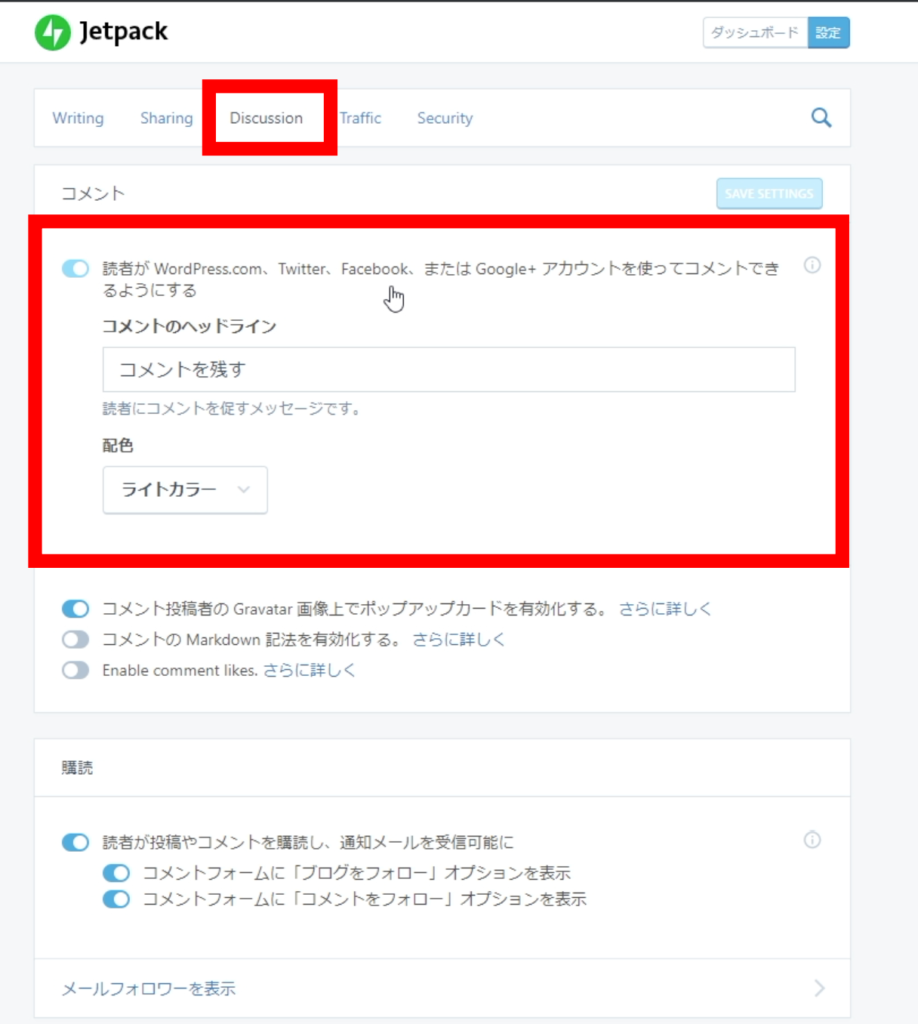Click the '購読' section heading
The image size is (918, 1024).
[77, 767]
